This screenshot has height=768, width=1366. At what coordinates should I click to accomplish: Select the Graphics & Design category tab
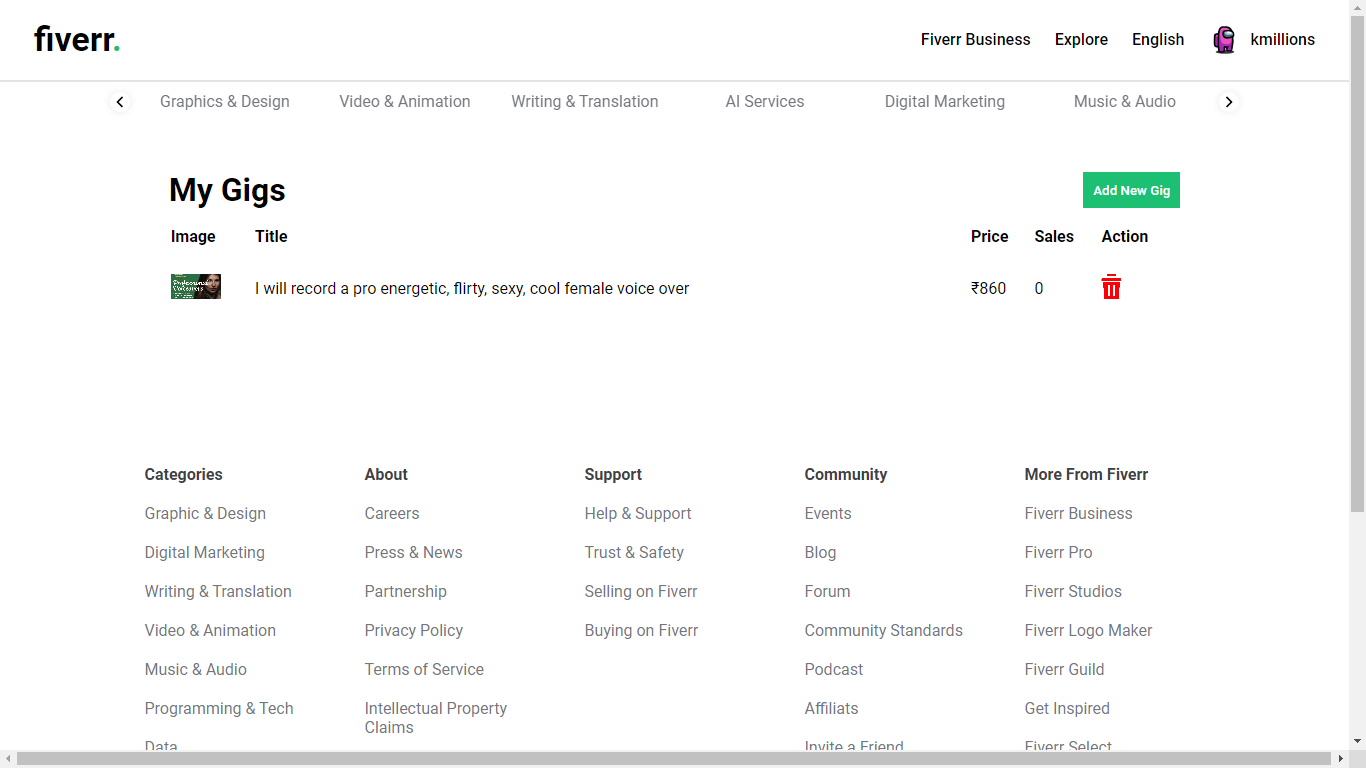click(225, 101)
